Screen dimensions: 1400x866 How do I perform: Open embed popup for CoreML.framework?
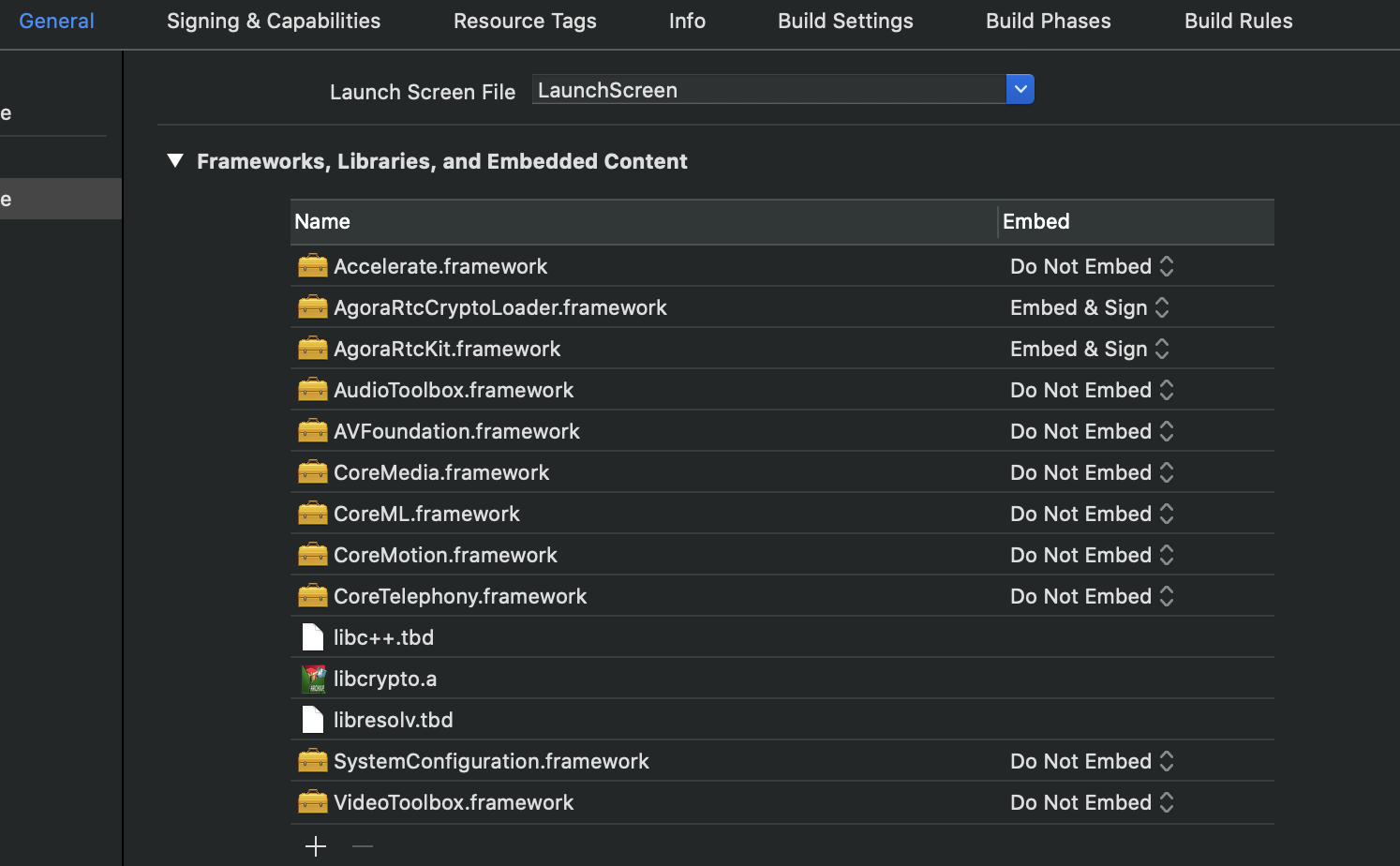click(x=1093, y=514)
